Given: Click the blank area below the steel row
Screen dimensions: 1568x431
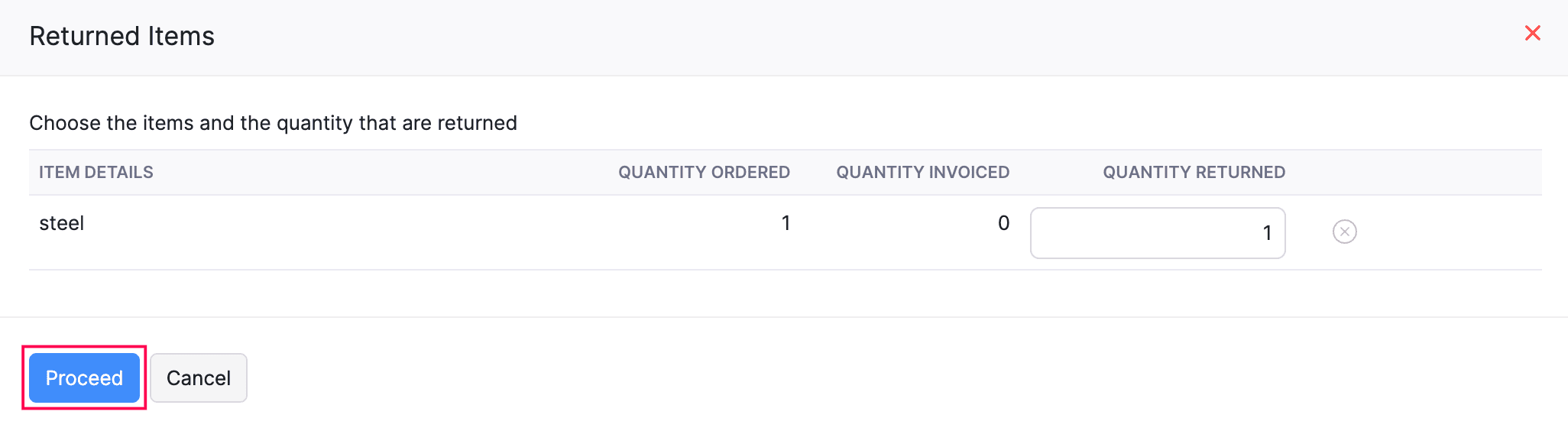Looking at the screenshot, I should pyautogui.click(x=764, y=293).
